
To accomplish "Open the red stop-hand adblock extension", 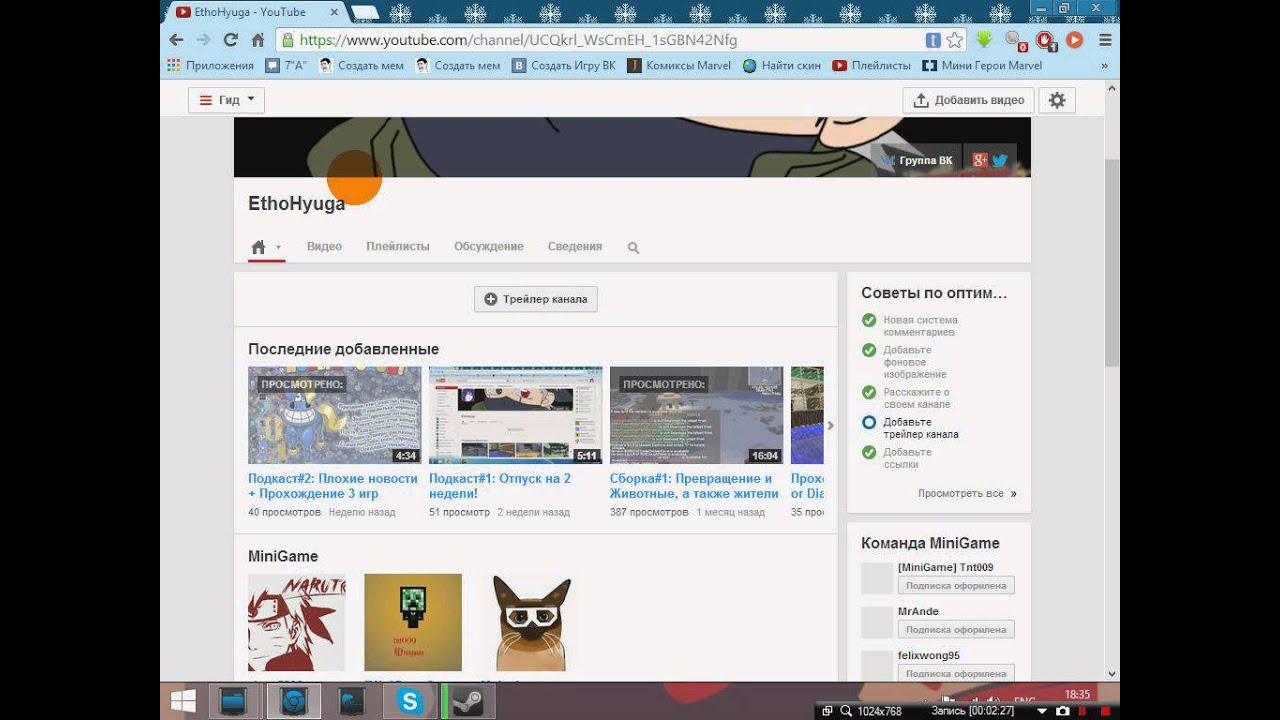I will (x=1045, y=40).
